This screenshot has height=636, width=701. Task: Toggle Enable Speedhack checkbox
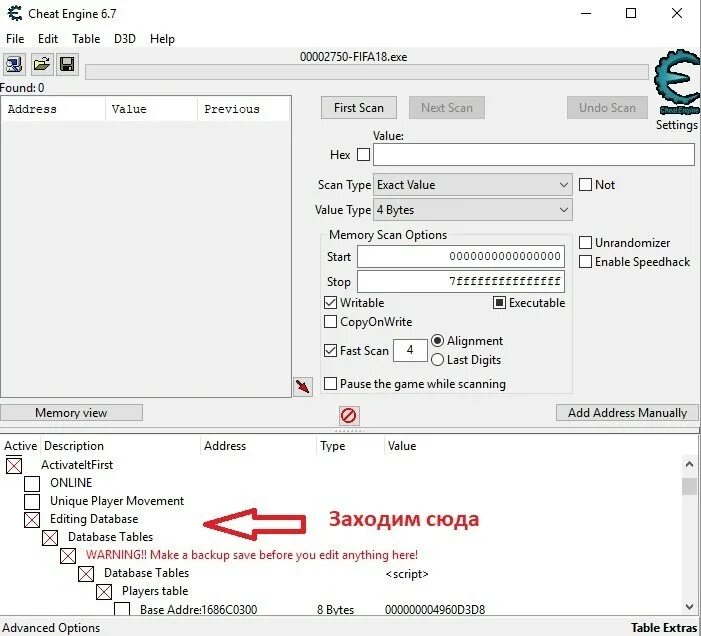pyautogui.click(x=585, y=261)
